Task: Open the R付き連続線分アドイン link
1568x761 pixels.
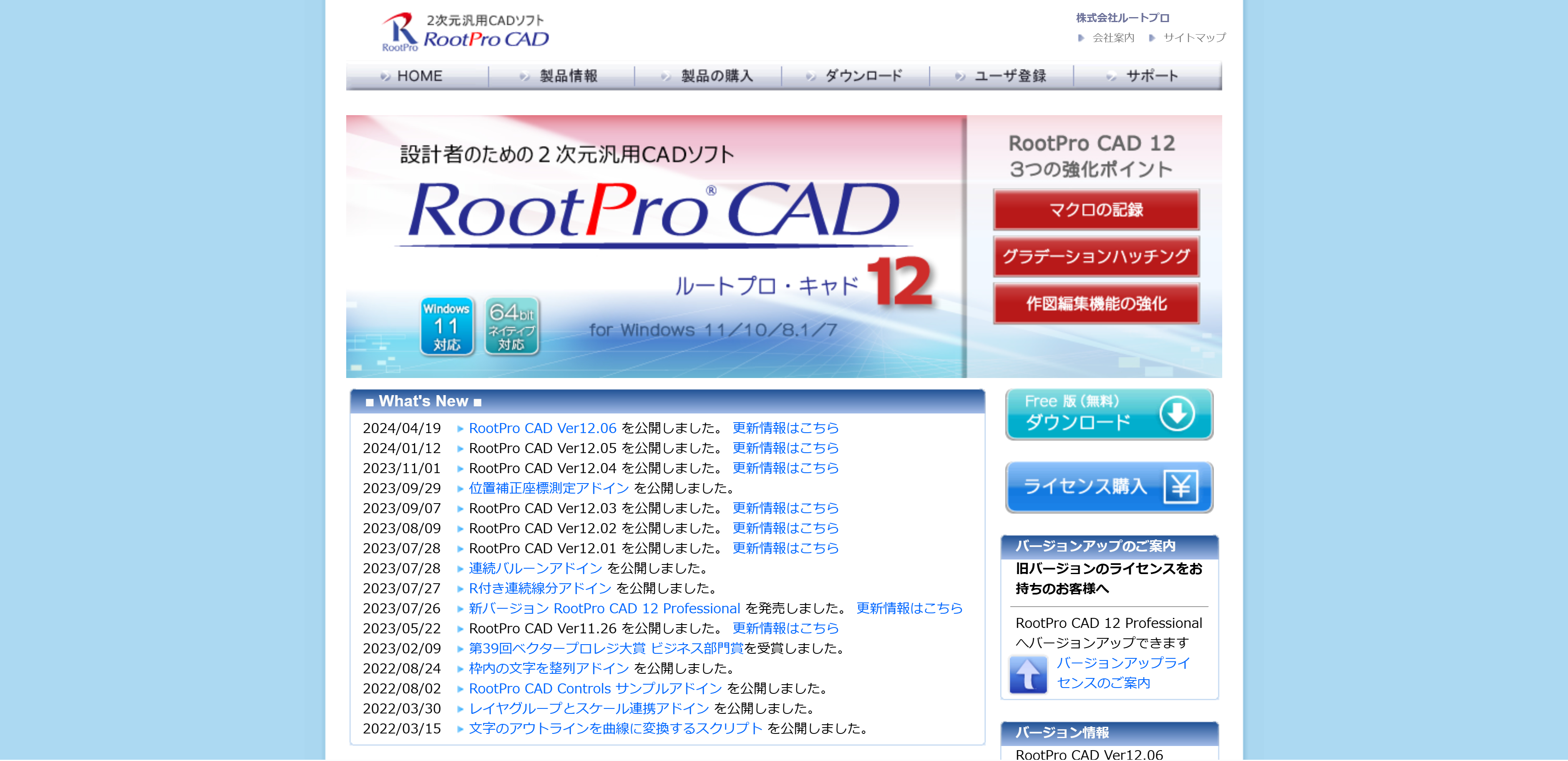Action: click(540, 590)
